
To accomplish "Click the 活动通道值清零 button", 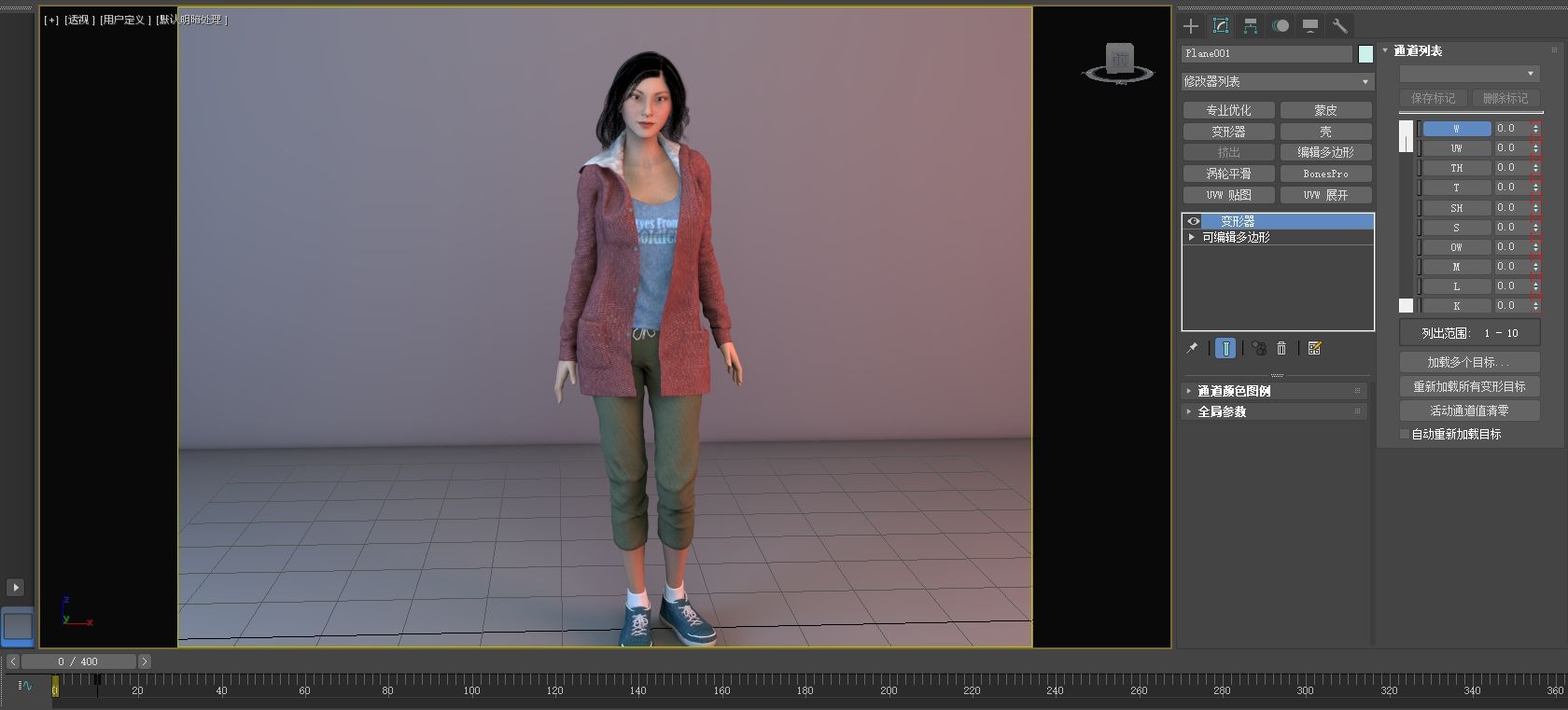I will click(x=1469, y=411).
